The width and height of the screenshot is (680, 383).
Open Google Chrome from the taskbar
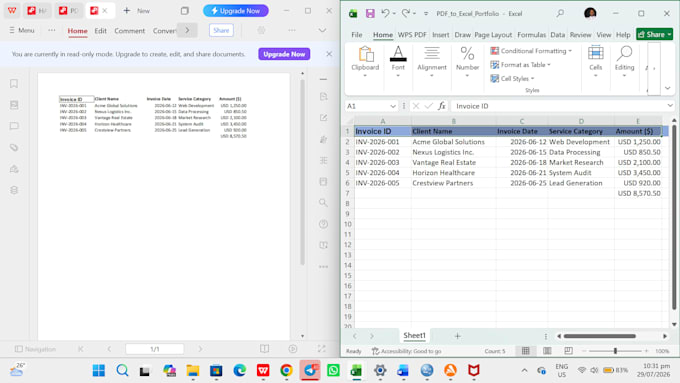[286, 370]
